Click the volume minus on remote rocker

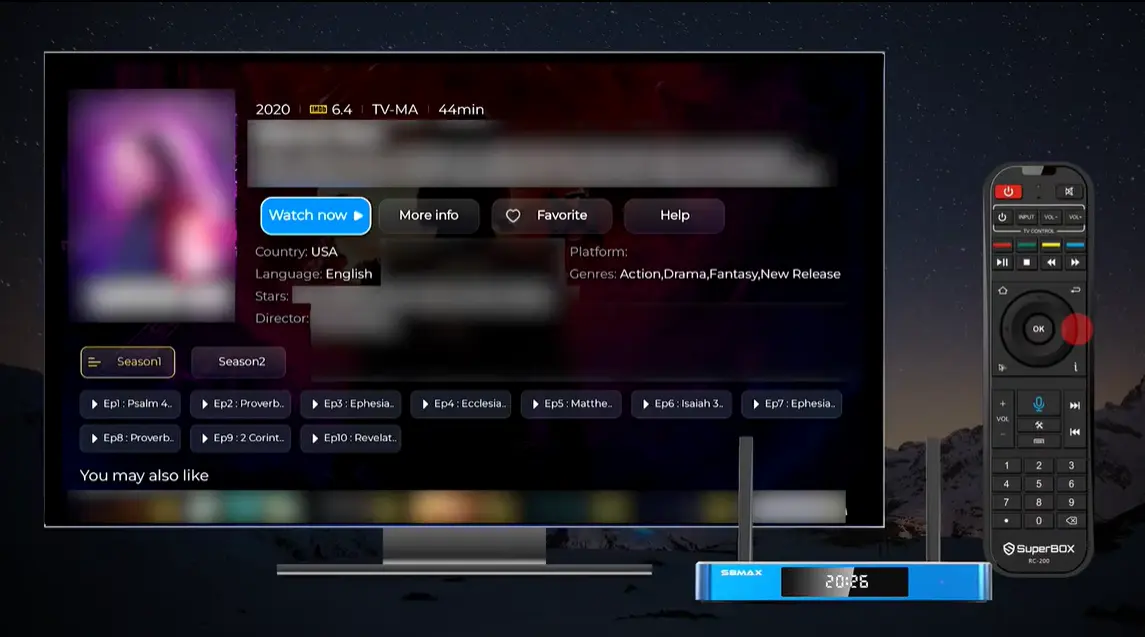pyautogui.click(x=1003, y=434)
